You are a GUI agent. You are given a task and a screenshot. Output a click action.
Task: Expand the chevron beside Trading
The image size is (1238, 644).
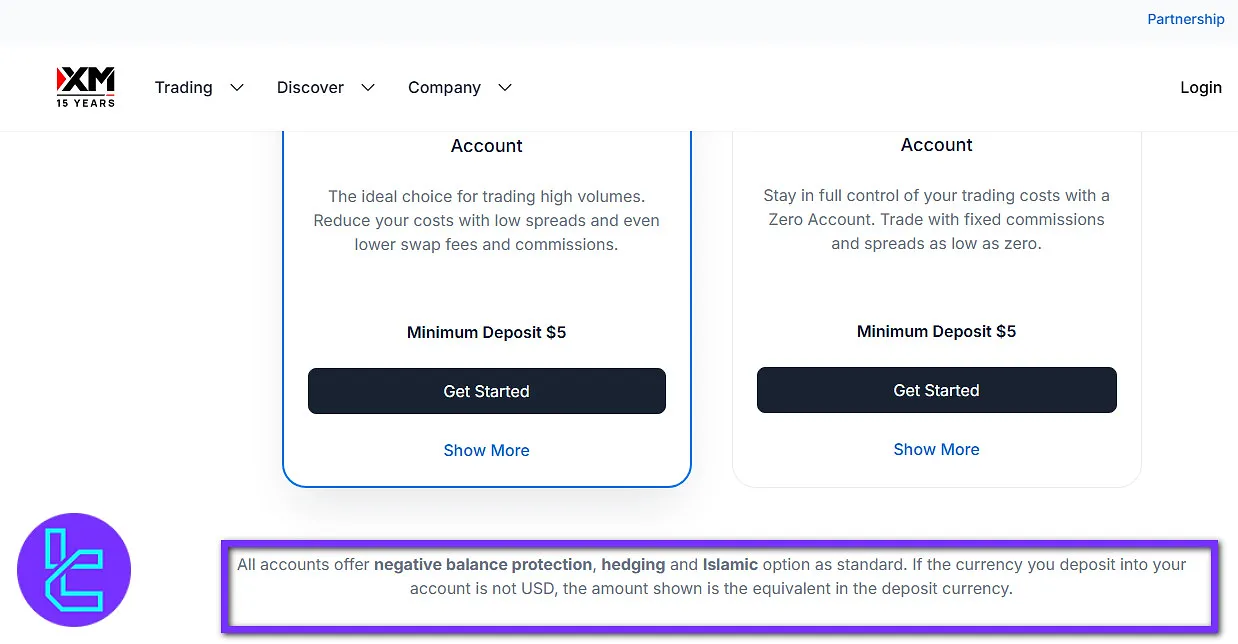[237, 88]
